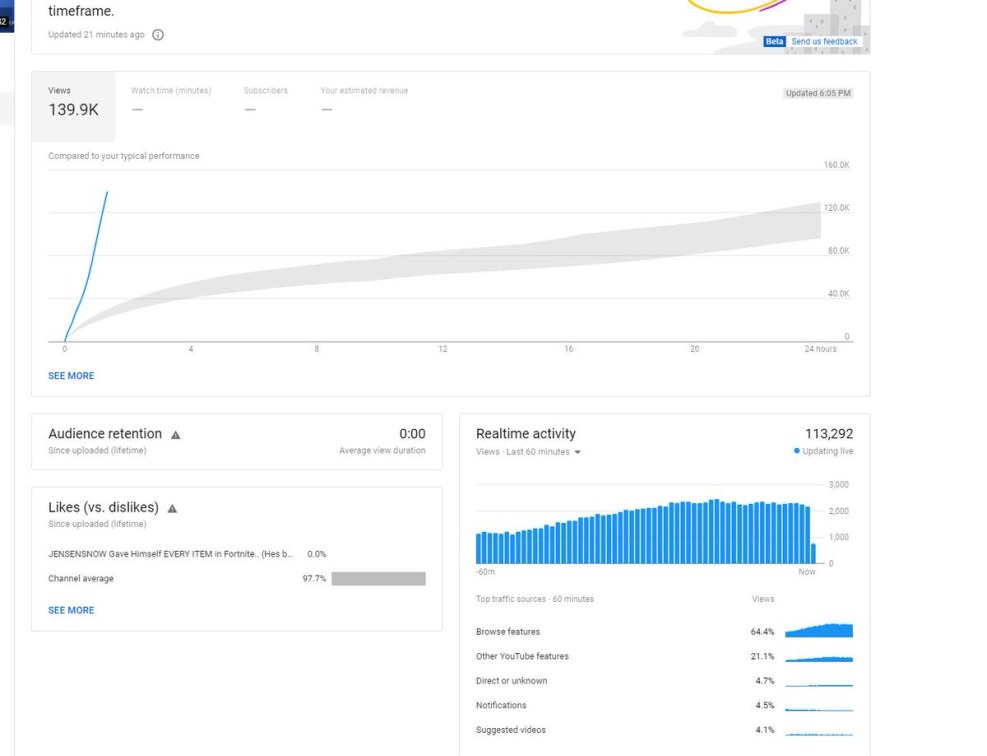Viewport: 987px width, 756px height.
Task: Open the Browse features sparkline chart
Action: point(818,631)
